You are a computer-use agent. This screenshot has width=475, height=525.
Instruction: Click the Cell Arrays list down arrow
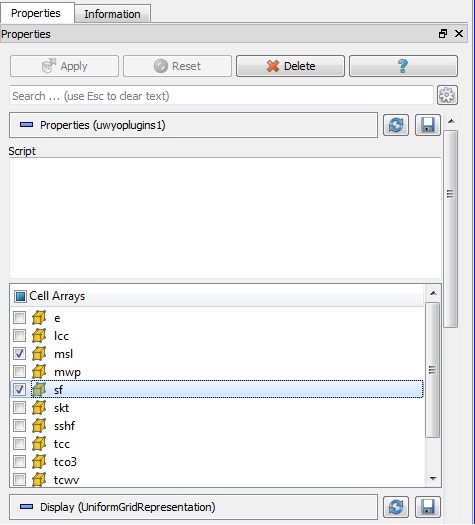(433, 479)
